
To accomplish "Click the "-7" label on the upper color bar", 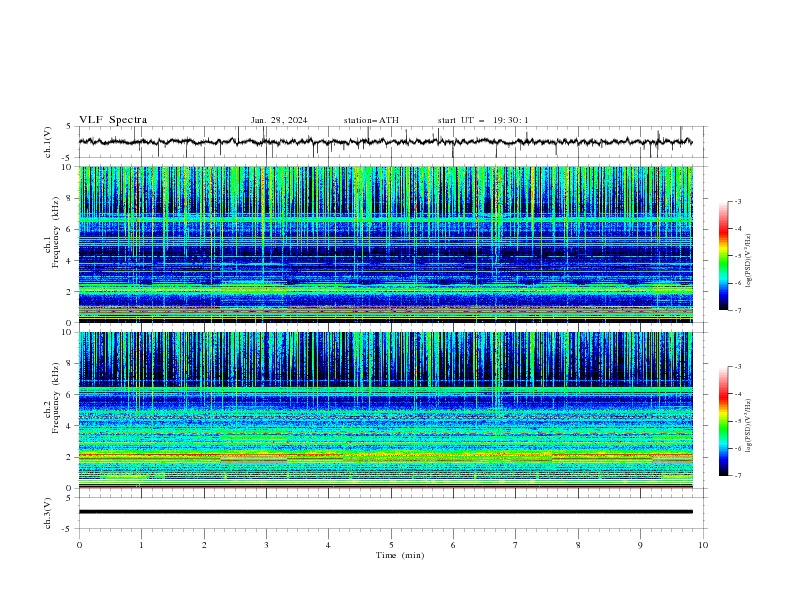I will 737,310.
